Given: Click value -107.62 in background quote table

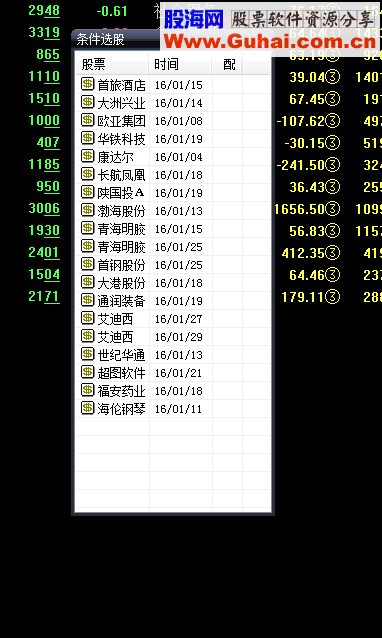Looking at the screenshot, I should (x=301, y=121).
